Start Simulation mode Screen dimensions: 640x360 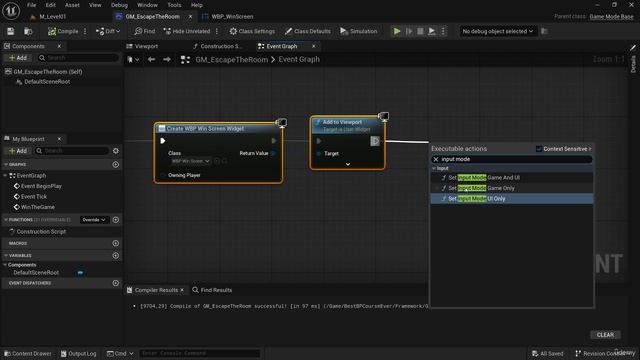358,31
